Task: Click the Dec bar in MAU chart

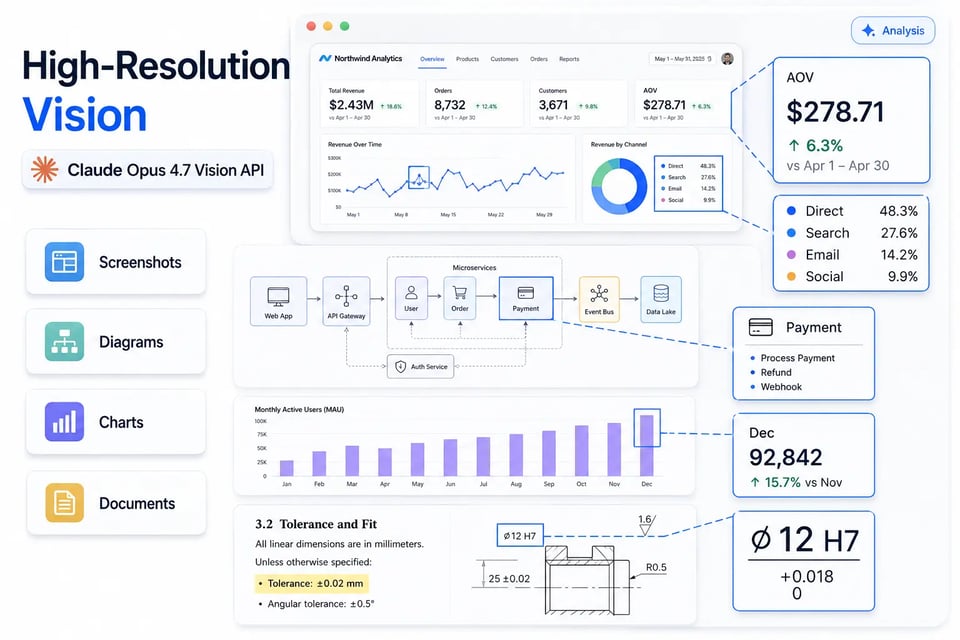Action: click(647, 445)
